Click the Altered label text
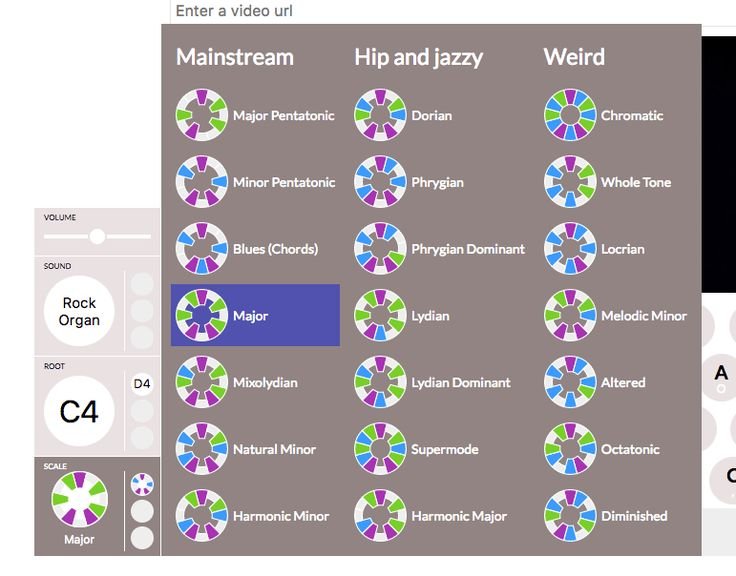Screen dimensions: 736x576 [623, 383]
